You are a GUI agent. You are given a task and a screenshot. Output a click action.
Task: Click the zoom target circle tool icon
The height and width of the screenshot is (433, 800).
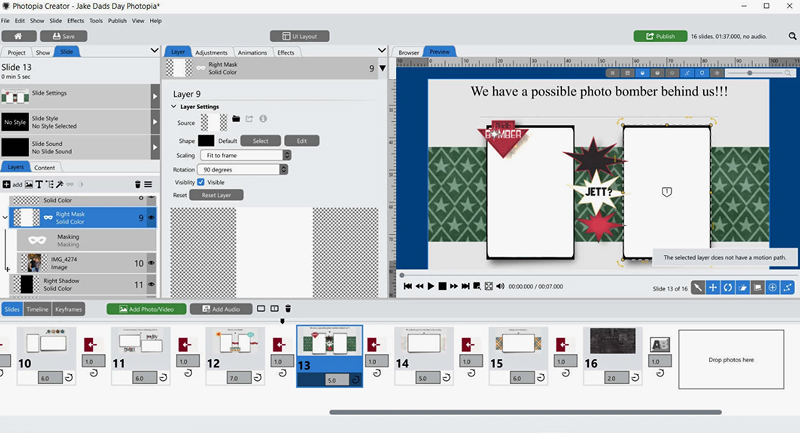click(772, 288)
